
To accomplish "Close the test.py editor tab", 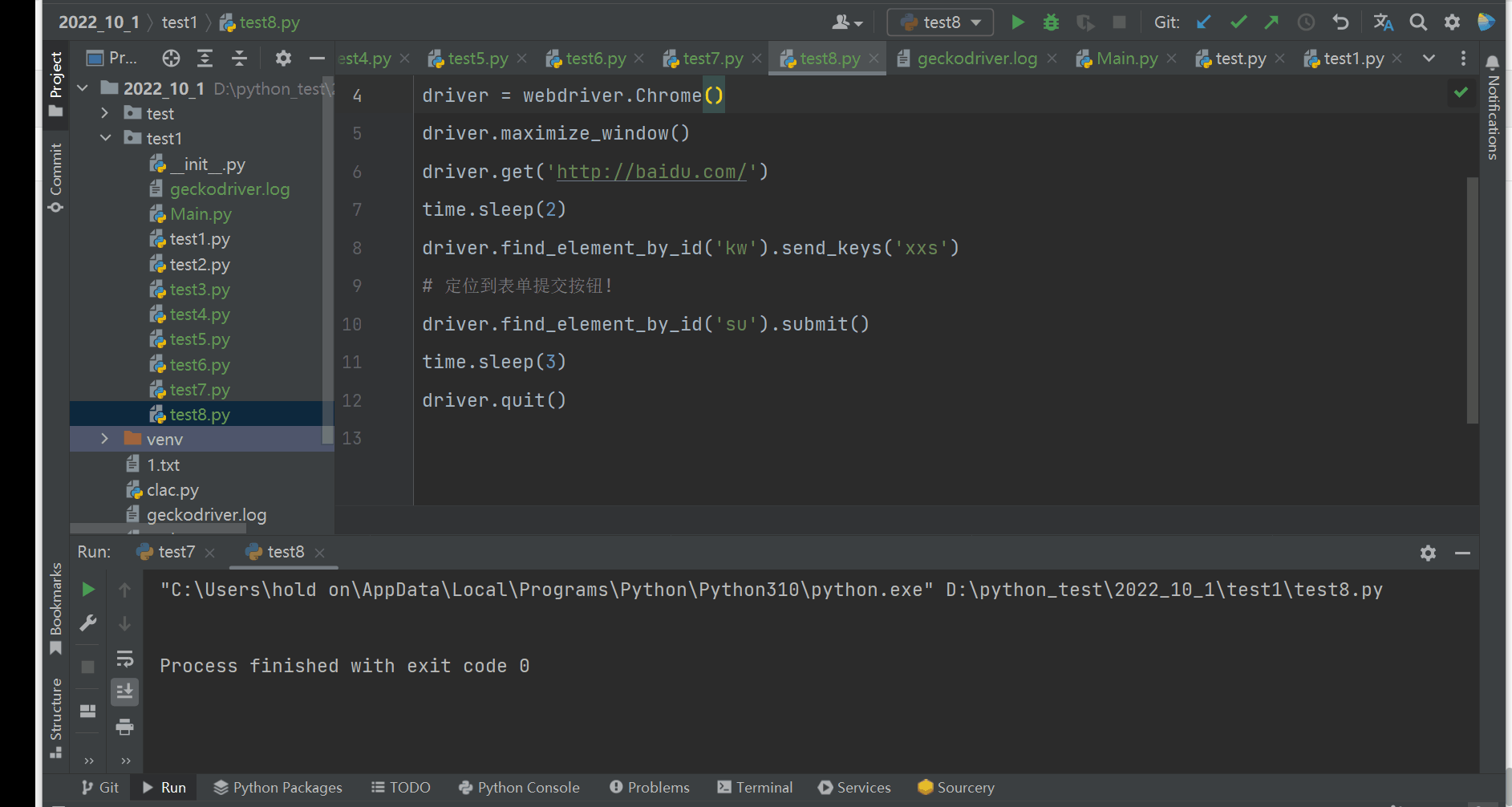I will [x=1279, y=58].
